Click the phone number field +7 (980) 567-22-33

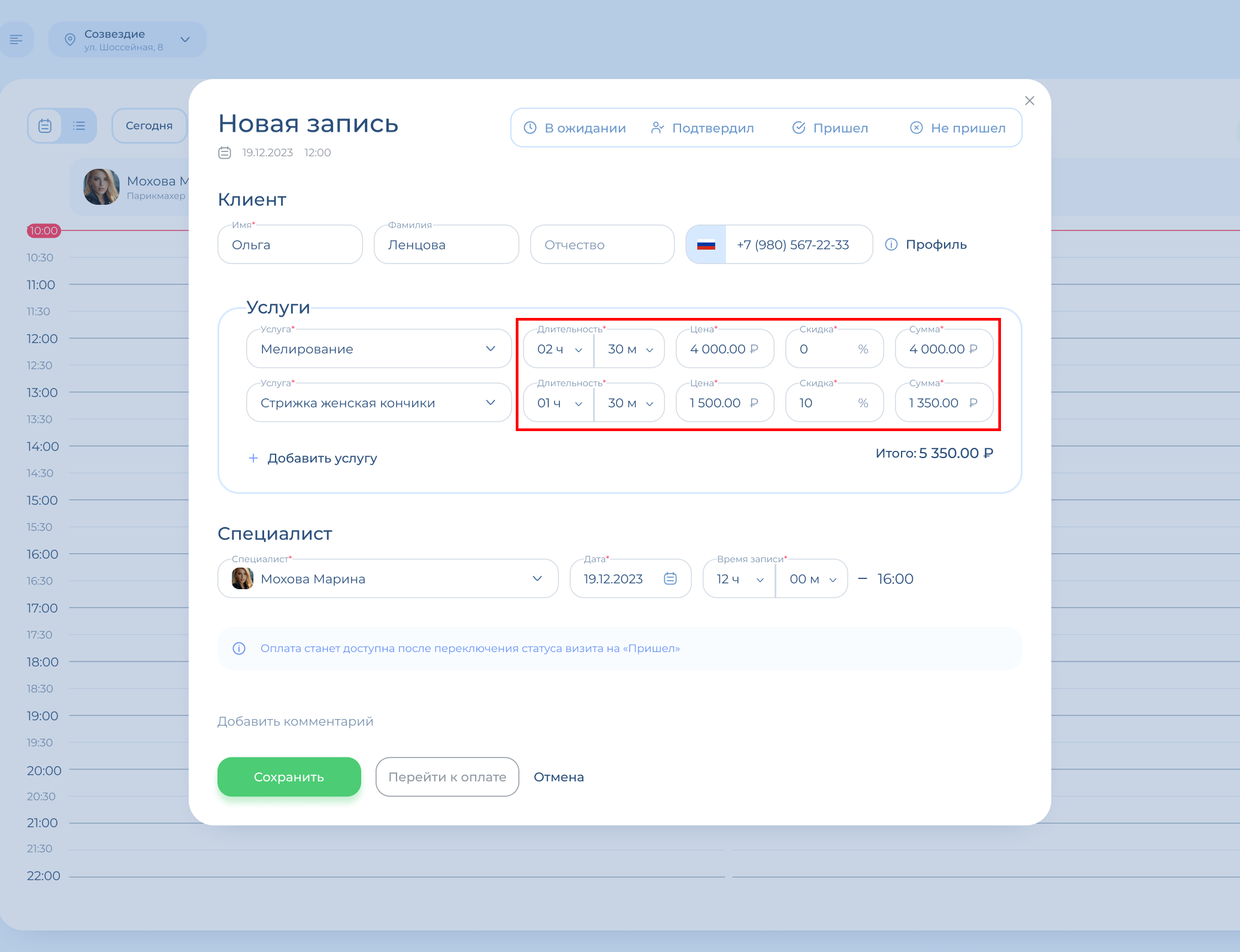[799, 244]
